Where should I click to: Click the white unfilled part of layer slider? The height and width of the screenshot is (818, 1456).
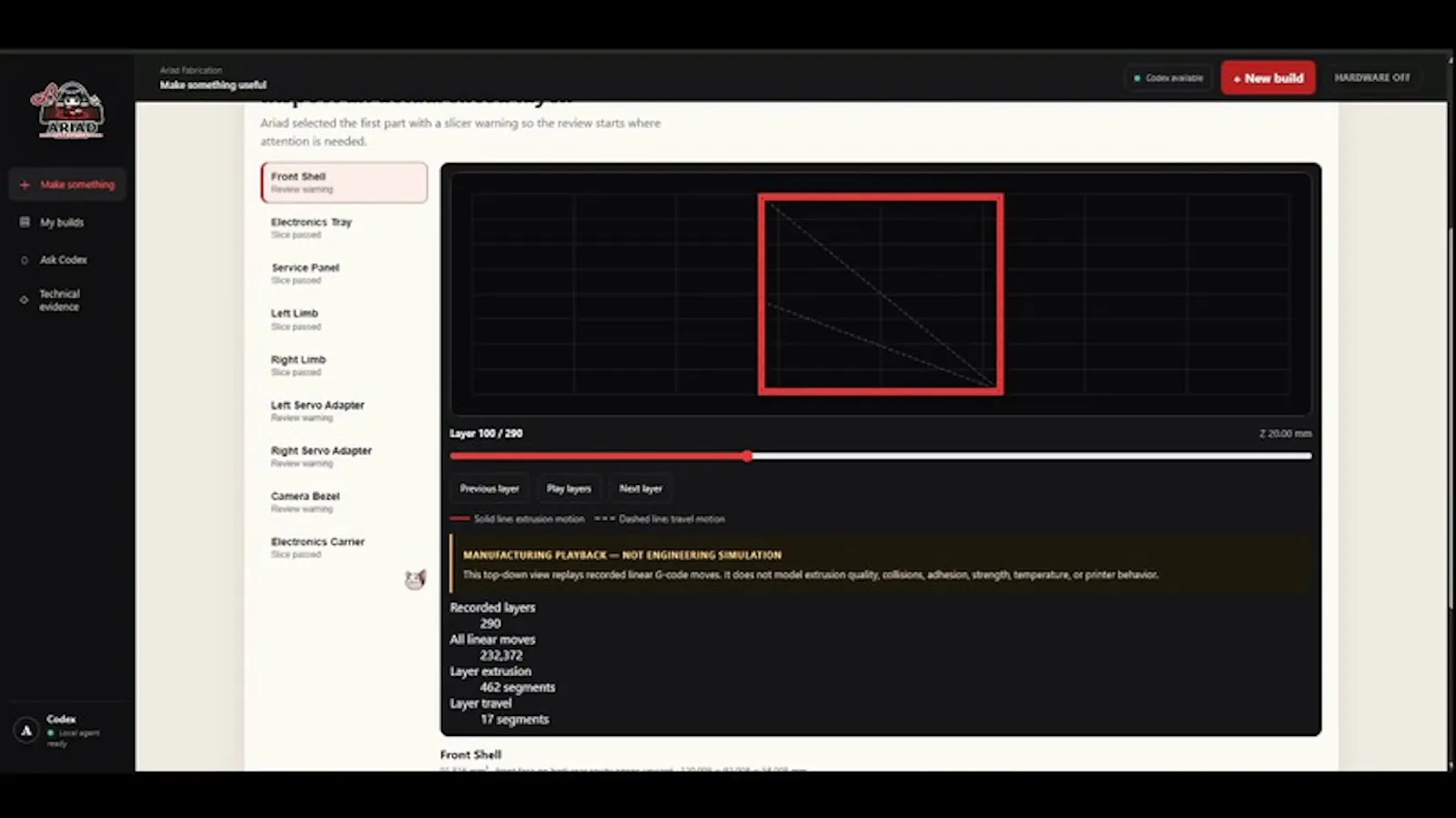coord(1032,456)
